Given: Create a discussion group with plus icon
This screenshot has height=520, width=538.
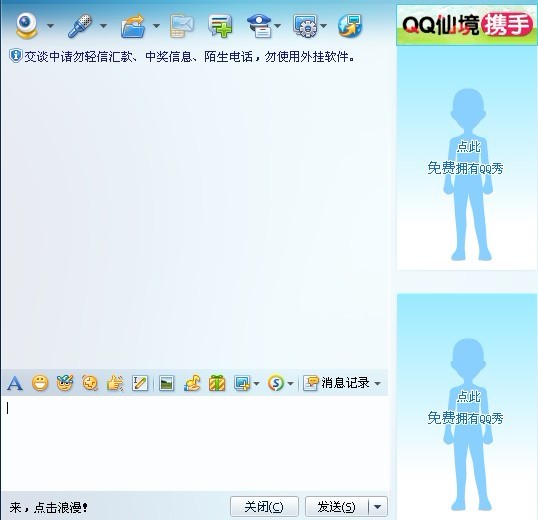Looking at the screenshot, I should (220, 26).
